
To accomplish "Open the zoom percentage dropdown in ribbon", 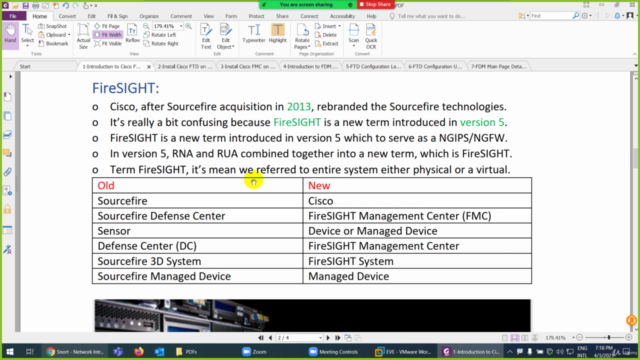I will pyautogui.click(x=181, y=26).
